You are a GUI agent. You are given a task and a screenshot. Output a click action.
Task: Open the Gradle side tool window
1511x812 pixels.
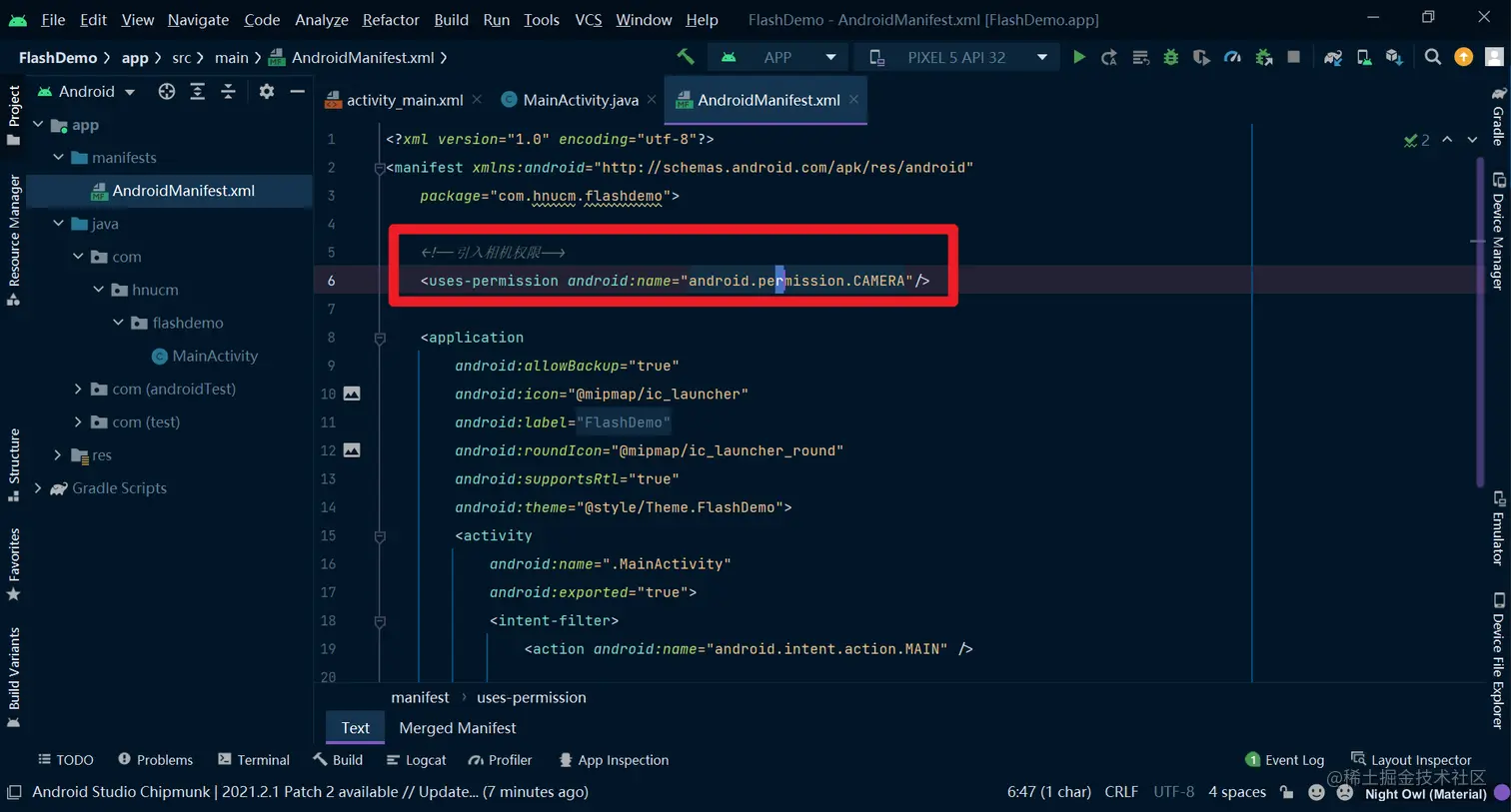click(1498, 117)
